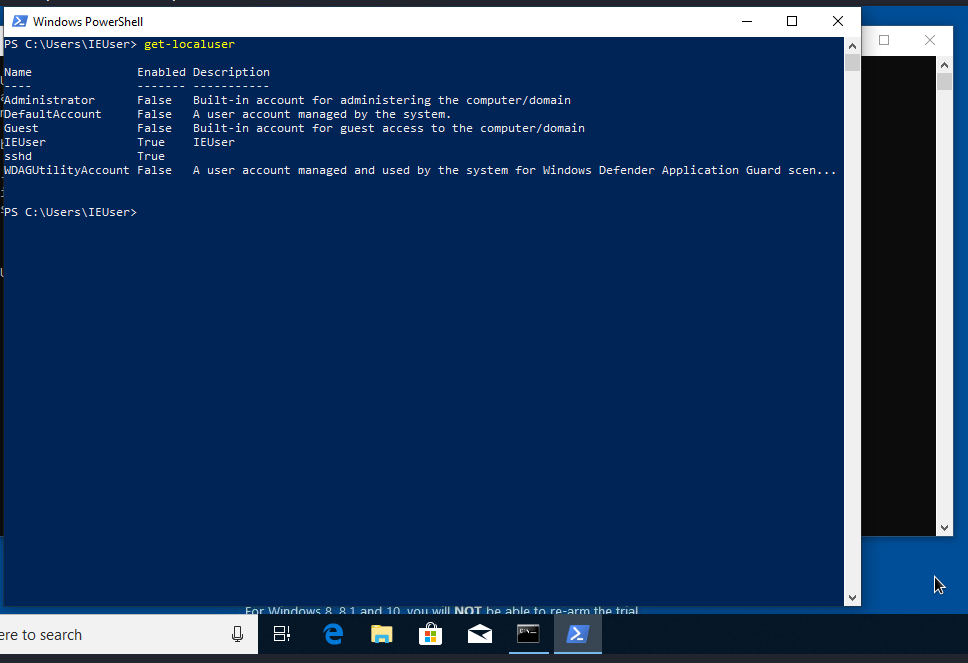Click the PowerShell scrollbar thumb
968x663 pixels.
(x=853, y=62)
